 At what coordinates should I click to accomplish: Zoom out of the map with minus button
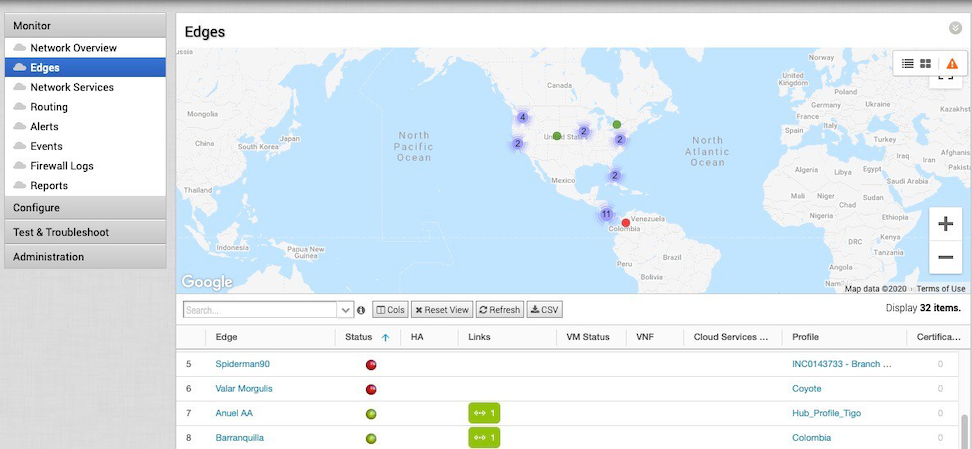[945, 257]
